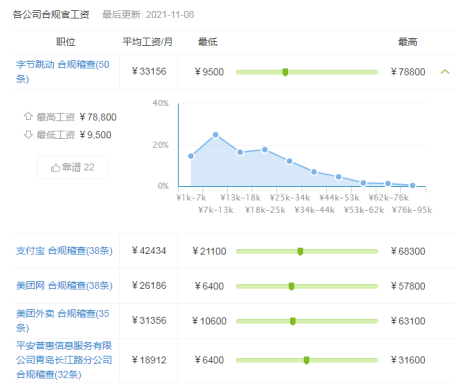Viewport: 468px width, 388px height.
Task: Click the lowest salary ¥10600 cell
Action: [x=209, y=321]
